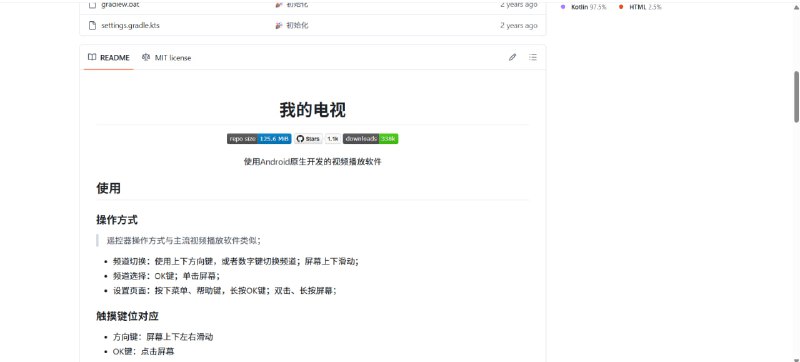Edit README with the pencil icon

512,57
